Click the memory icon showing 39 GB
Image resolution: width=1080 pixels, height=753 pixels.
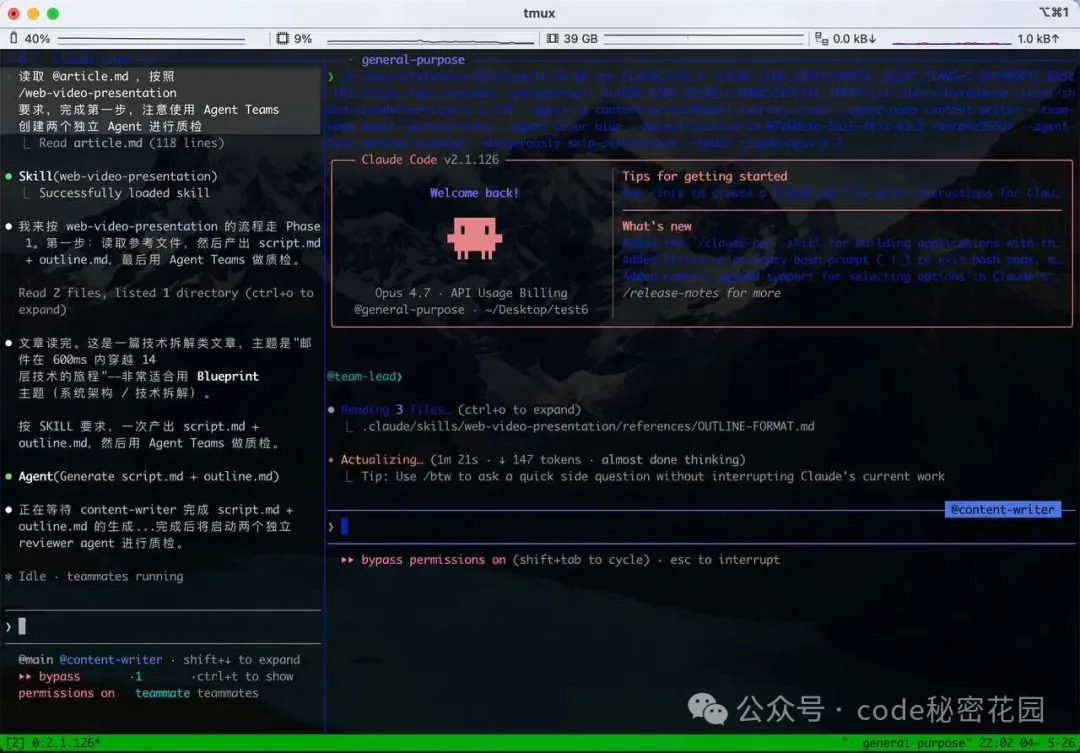552,39
